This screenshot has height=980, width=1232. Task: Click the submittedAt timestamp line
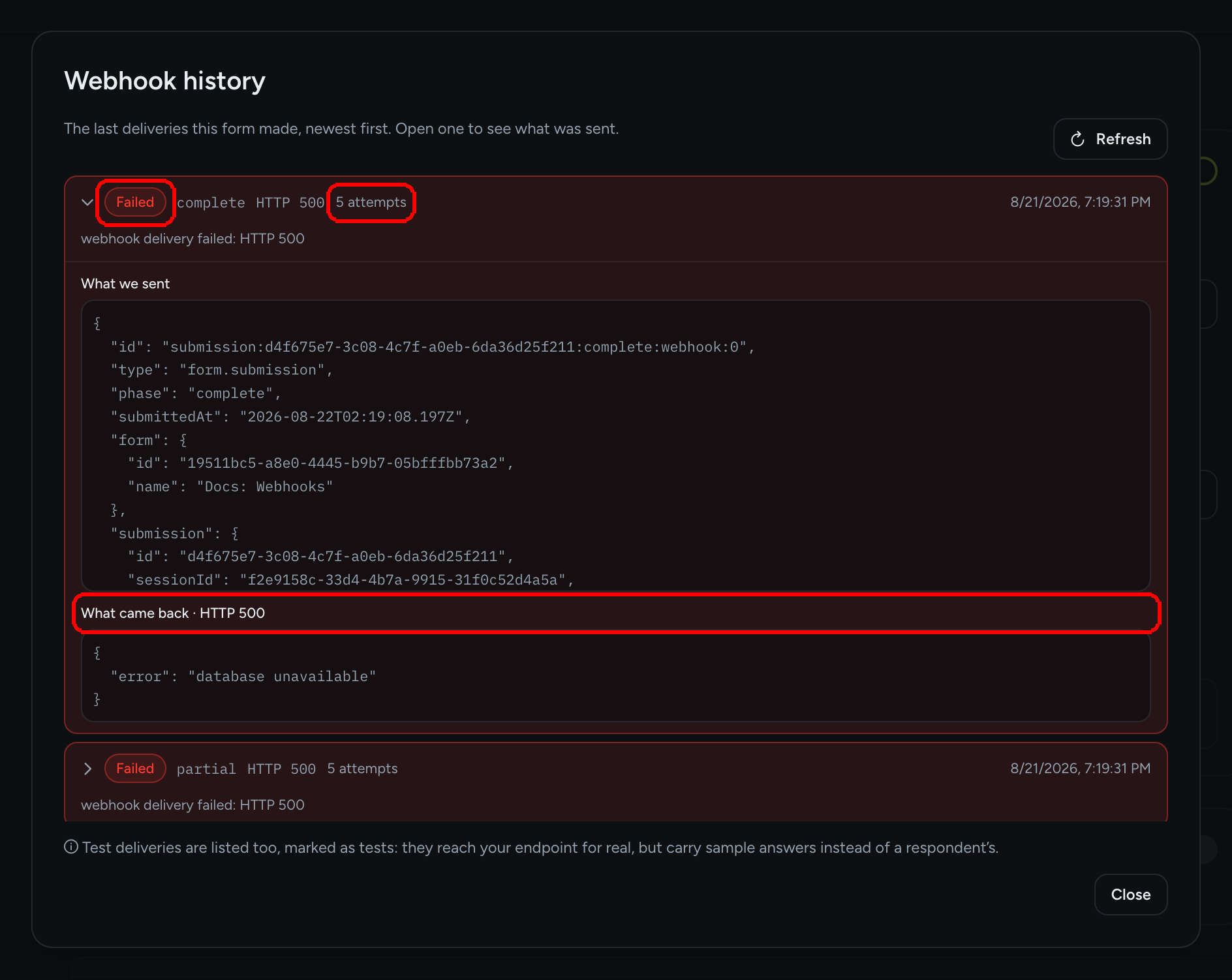click(x=290, y=417)
